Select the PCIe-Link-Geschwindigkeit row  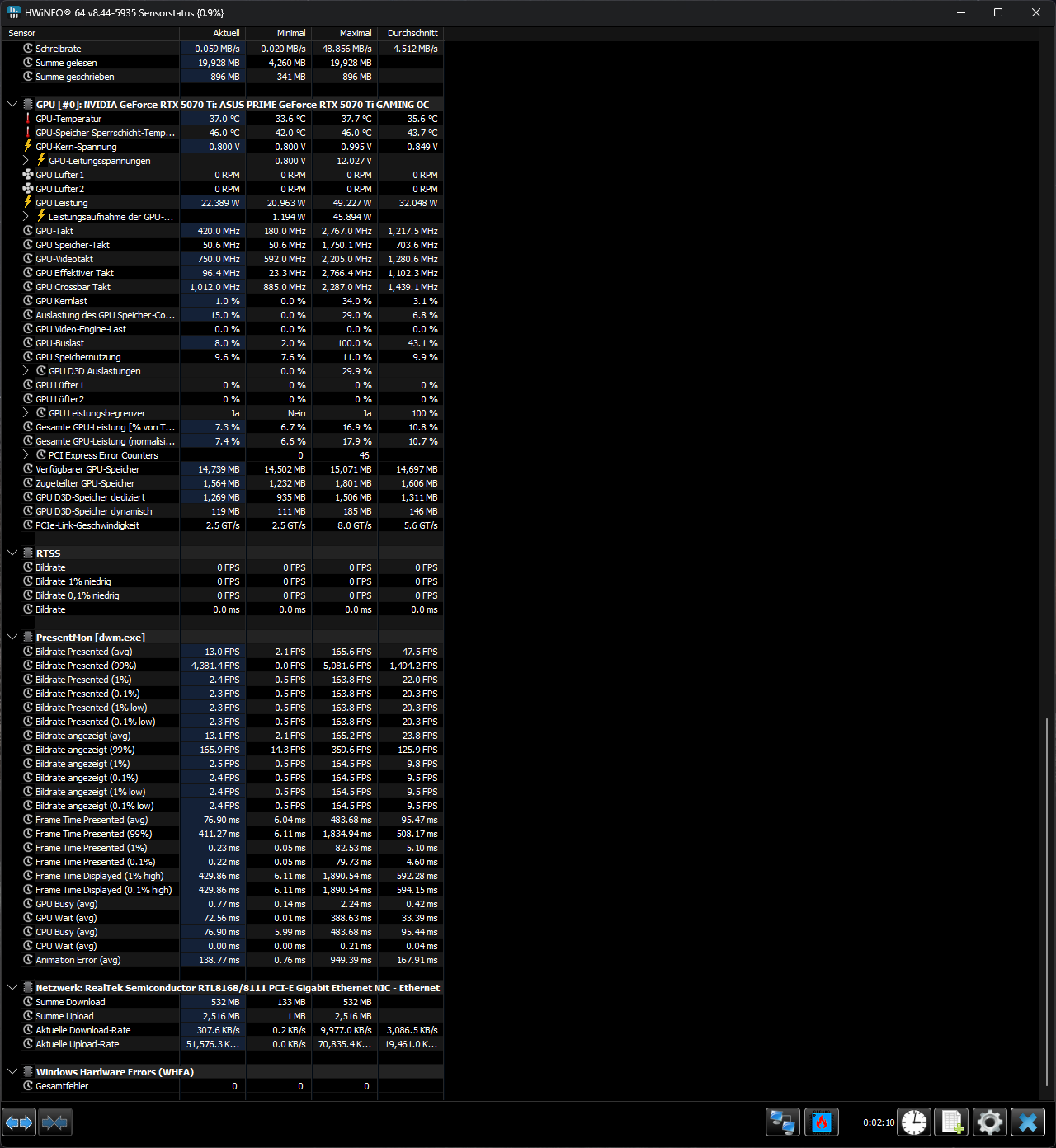click(x=222, y=525)
